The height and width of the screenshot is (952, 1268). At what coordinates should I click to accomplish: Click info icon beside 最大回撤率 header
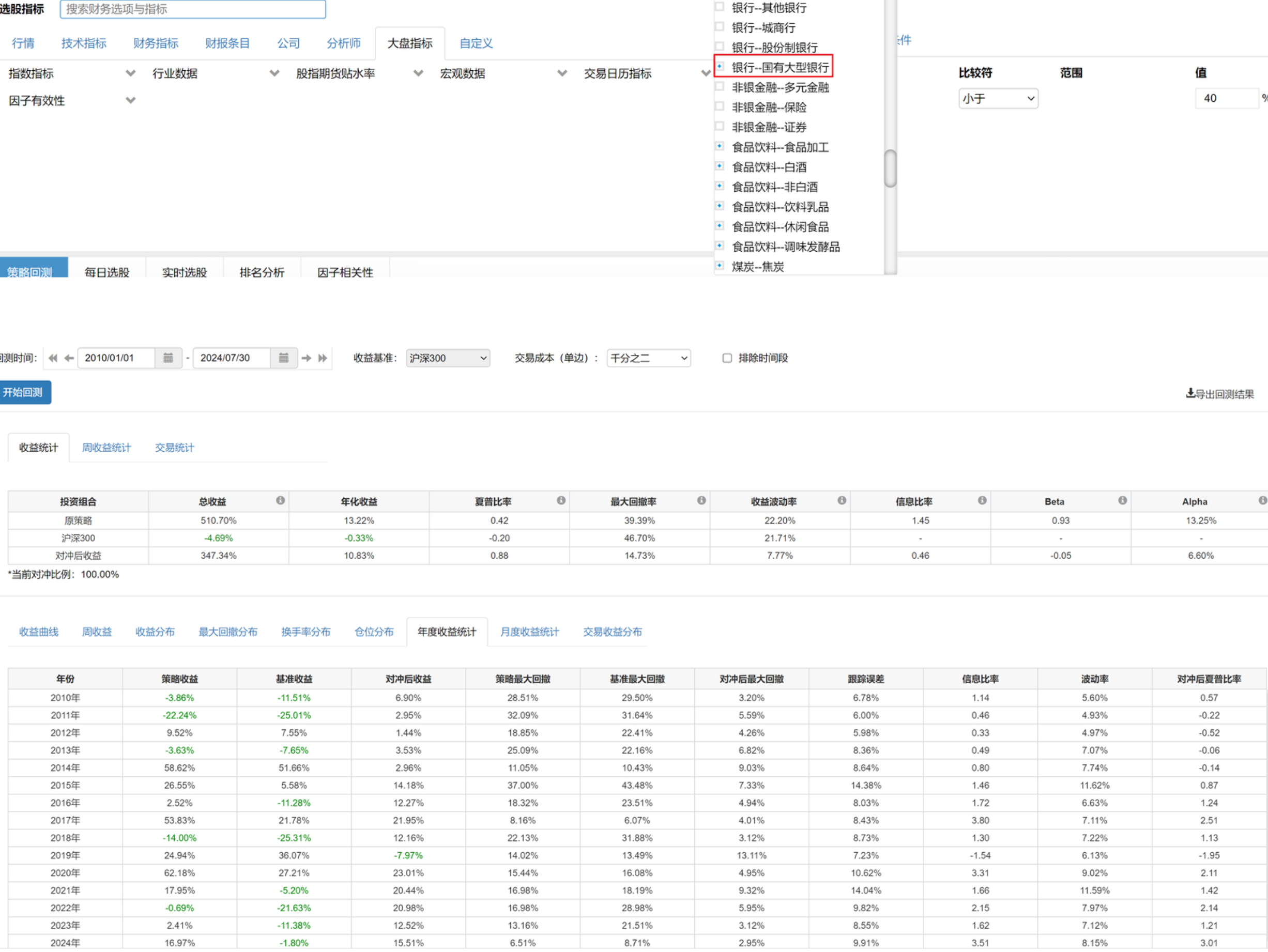(x=701, y=501)
